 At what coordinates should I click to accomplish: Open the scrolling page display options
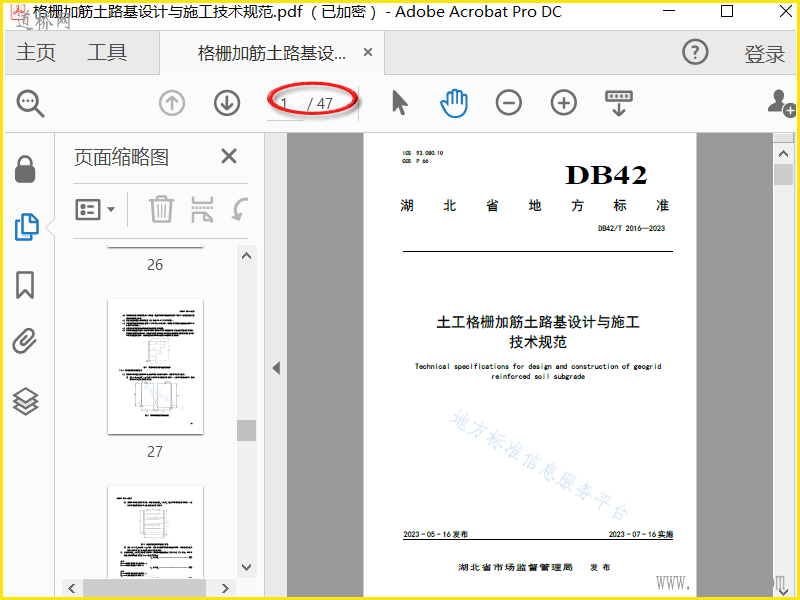click(x=619, y=103)
